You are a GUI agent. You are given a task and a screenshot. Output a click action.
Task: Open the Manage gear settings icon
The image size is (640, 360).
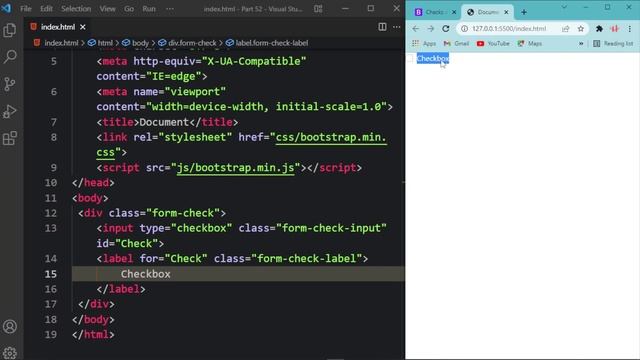(x=10, y=353)
